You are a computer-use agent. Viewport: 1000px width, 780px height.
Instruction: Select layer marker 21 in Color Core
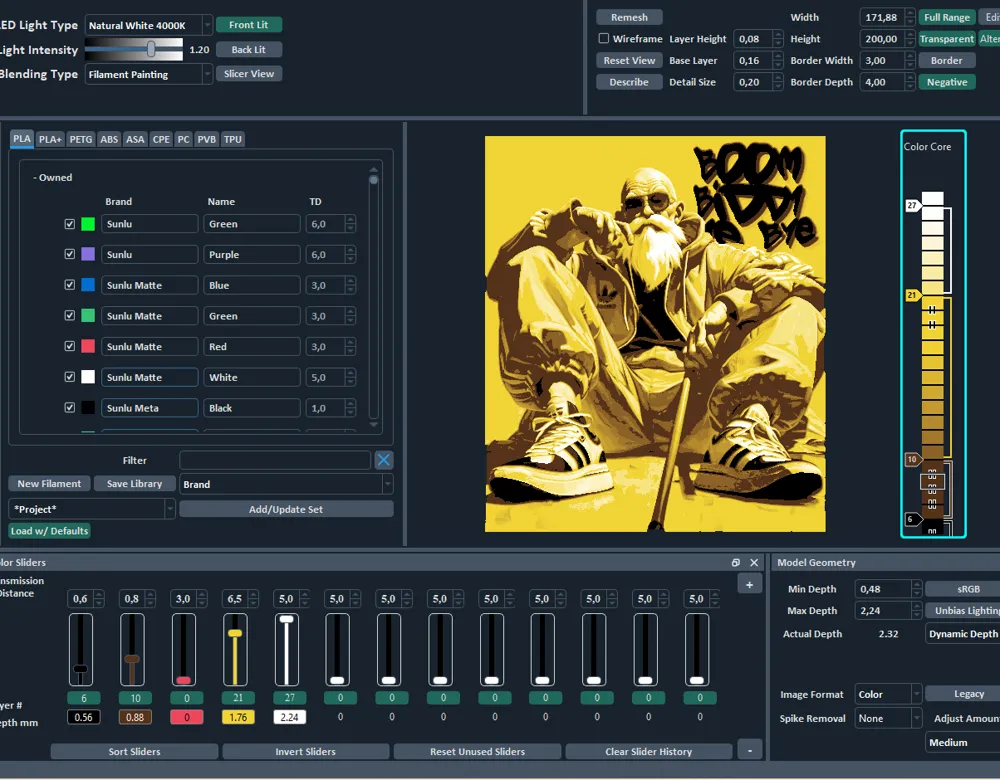tap(912, 295)
